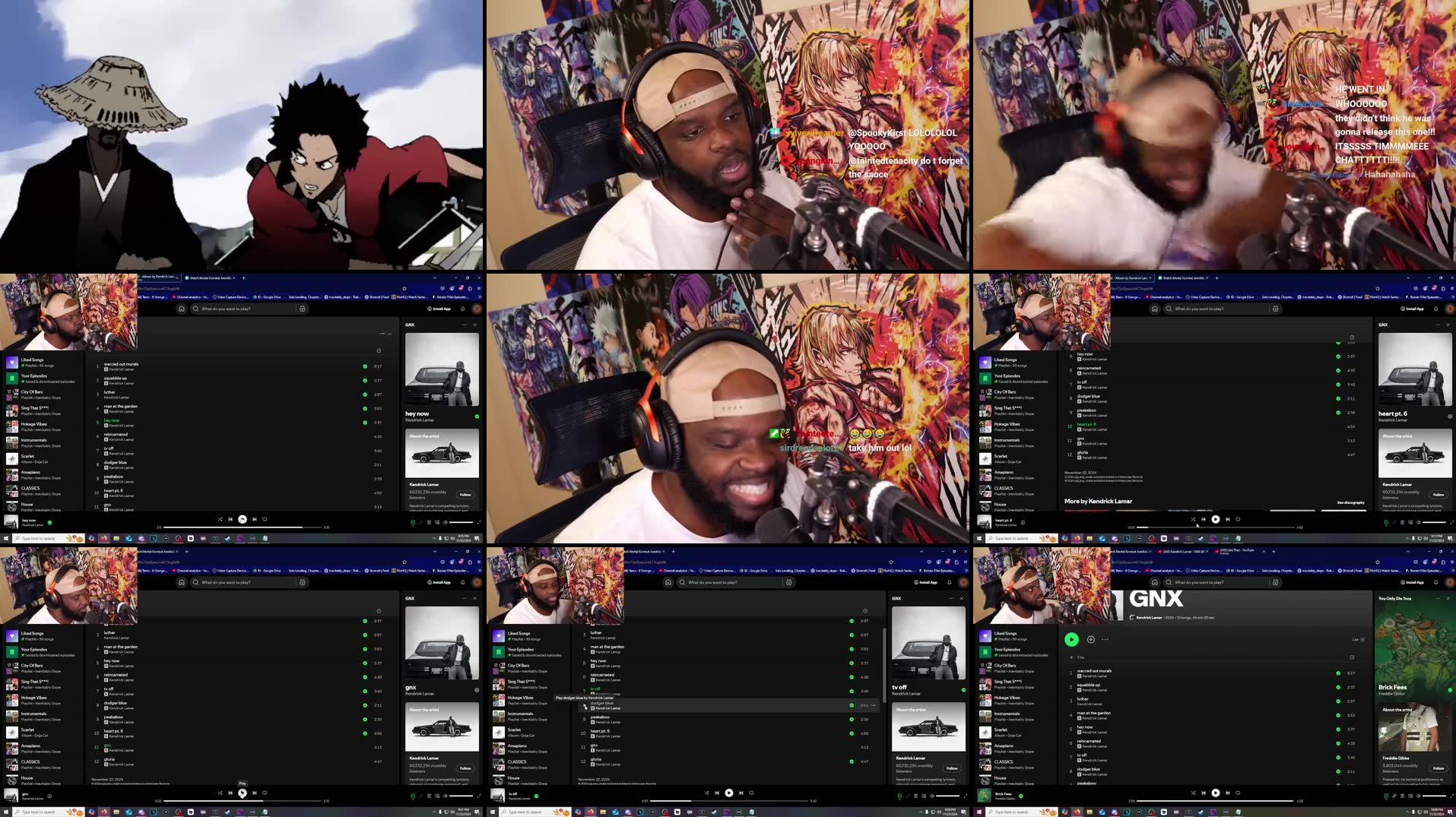Open the profile avatar above the You Only Die 1nce panel

(x=1450, y=582)
